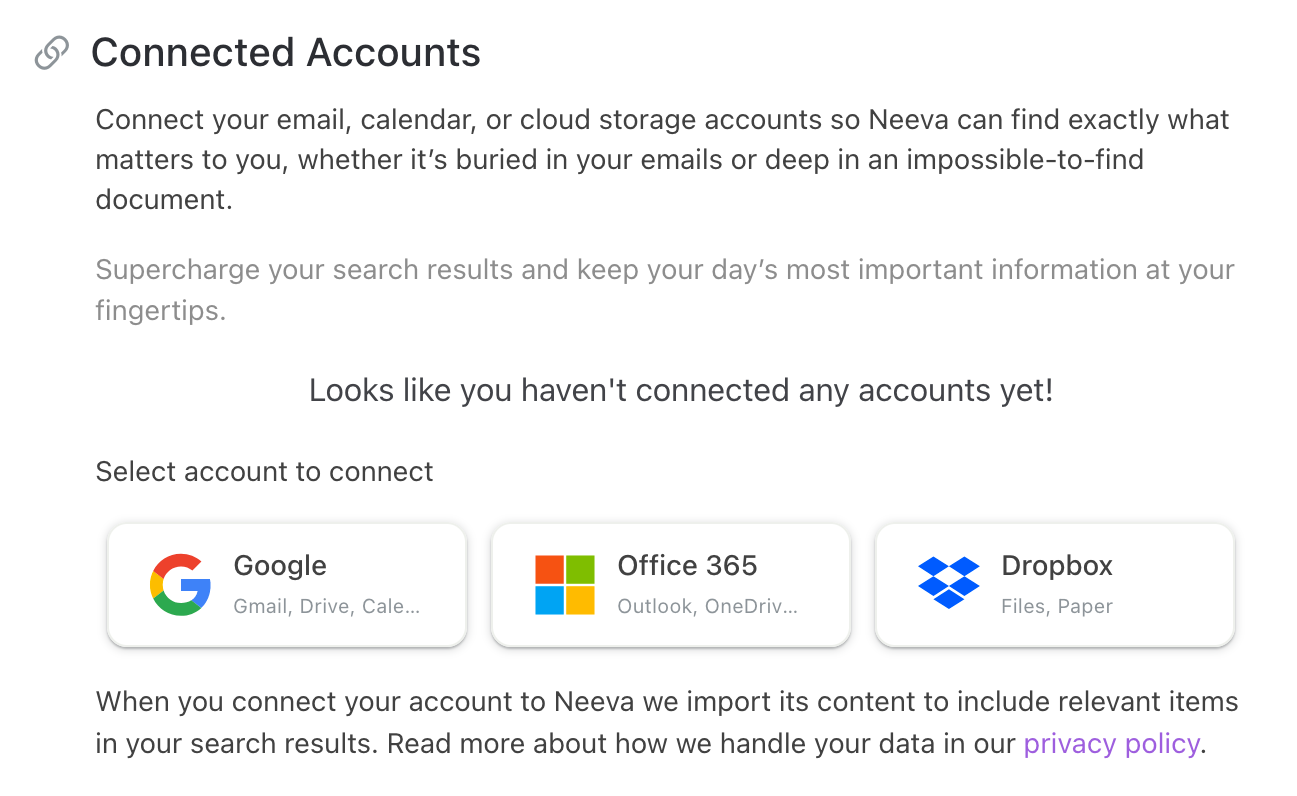Click the Select account to connect label
Image resolution: width=1297 pixels, height=796 pixels.
265,472
